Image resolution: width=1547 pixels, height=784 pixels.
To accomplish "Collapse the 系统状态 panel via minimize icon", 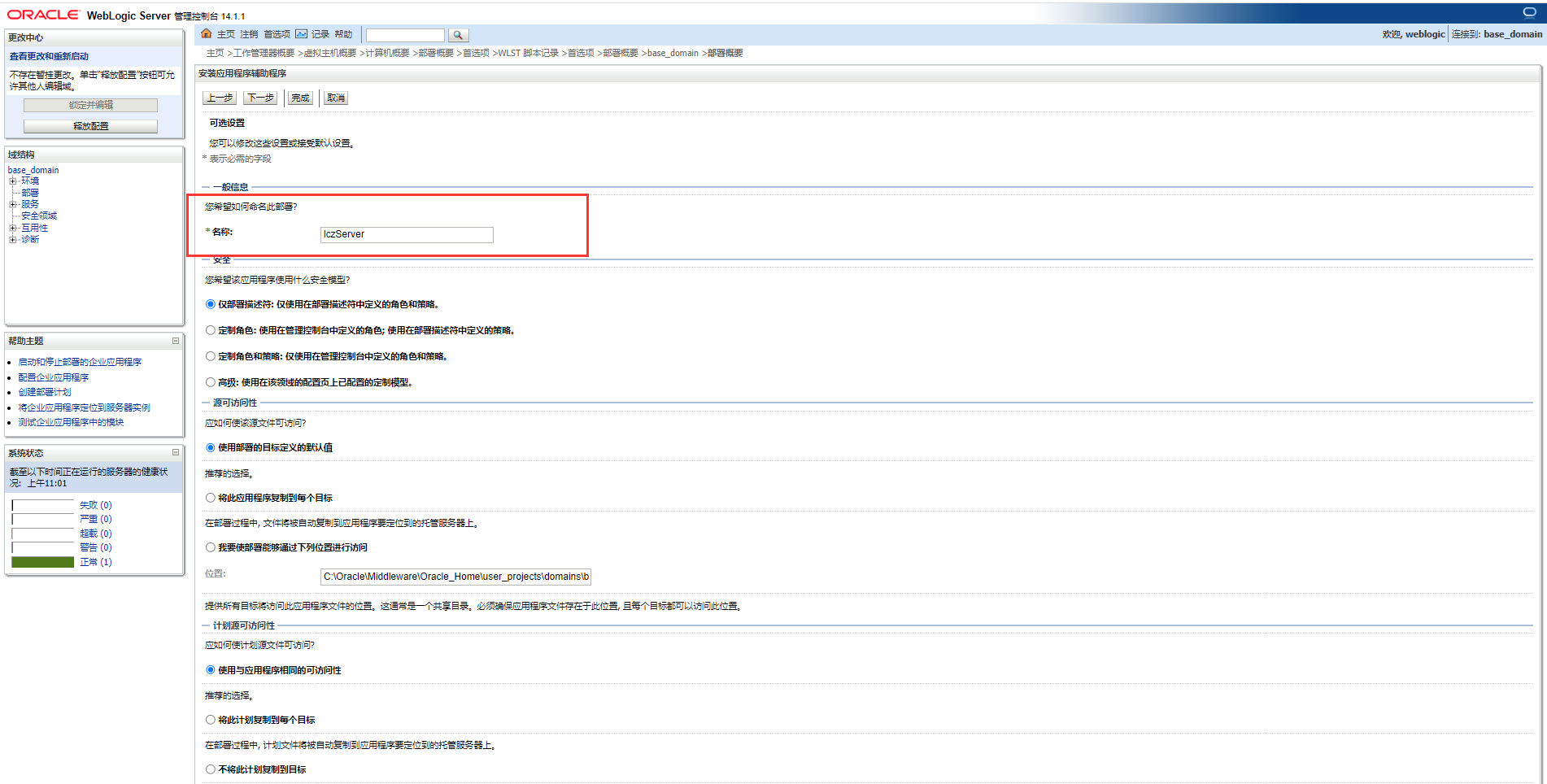I will [175, 452].
